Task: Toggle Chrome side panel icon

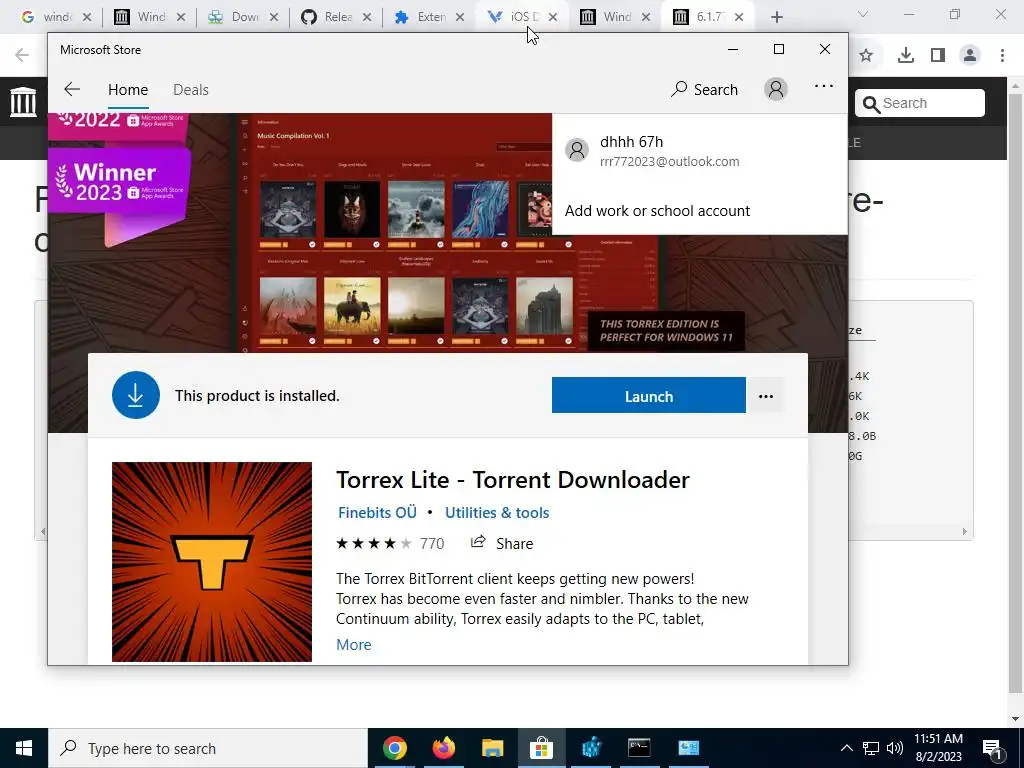Action: point(938,56)
